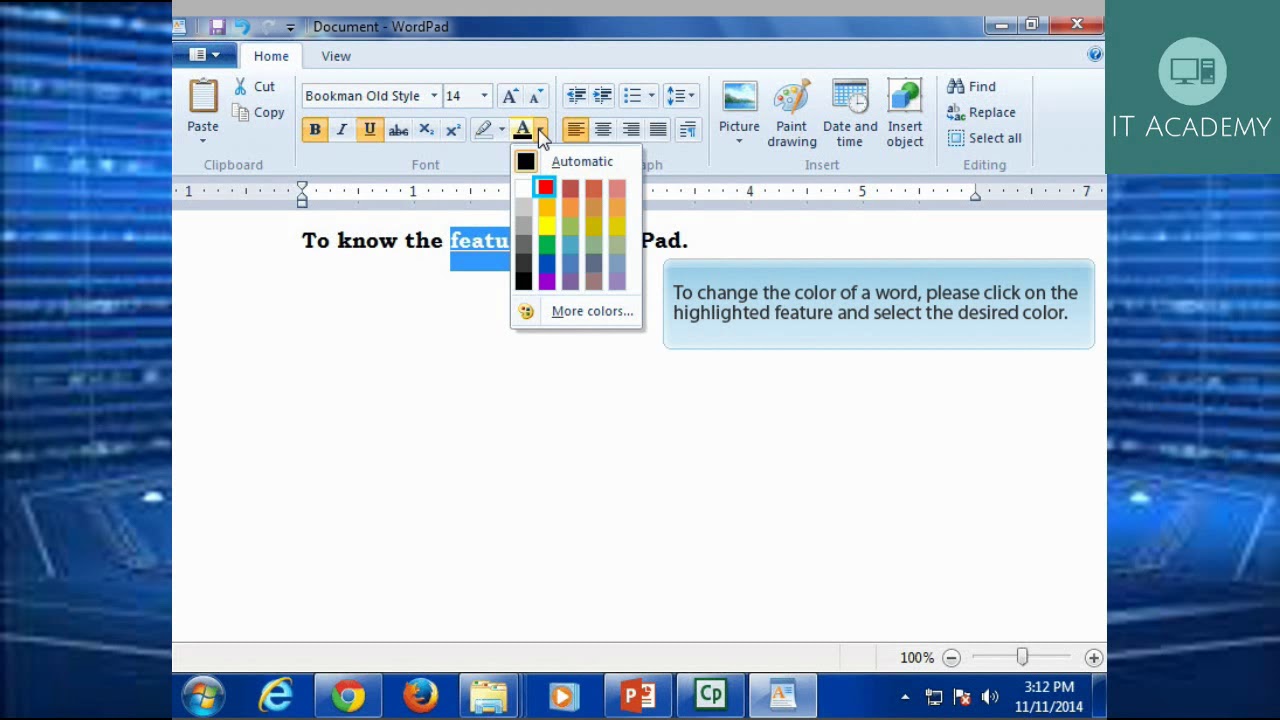Undo last action in quick access toolbar

(241, 27)
